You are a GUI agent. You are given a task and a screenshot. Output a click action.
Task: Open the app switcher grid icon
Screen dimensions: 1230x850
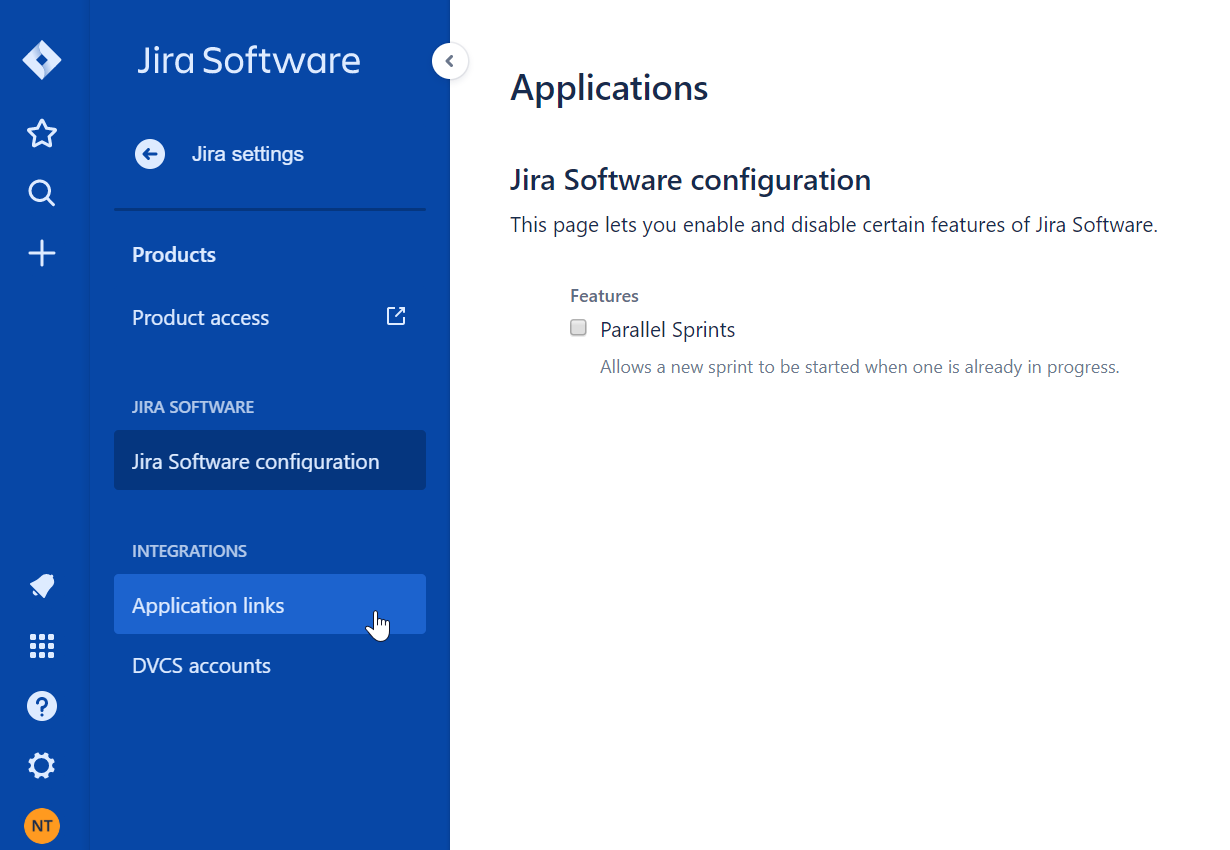click(42, 646)
